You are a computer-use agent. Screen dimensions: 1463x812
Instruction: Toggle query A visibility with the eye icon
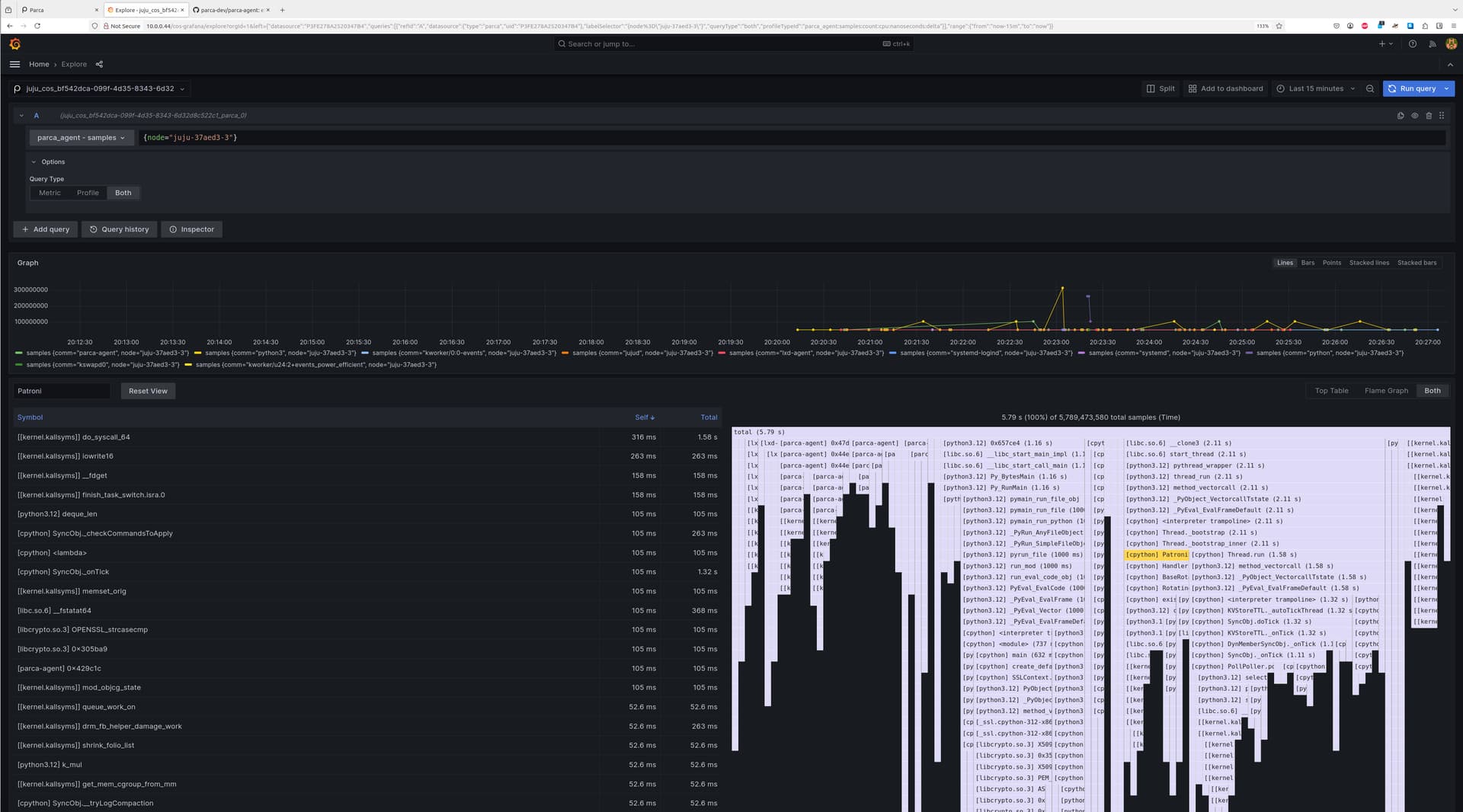click(1415, 115)
